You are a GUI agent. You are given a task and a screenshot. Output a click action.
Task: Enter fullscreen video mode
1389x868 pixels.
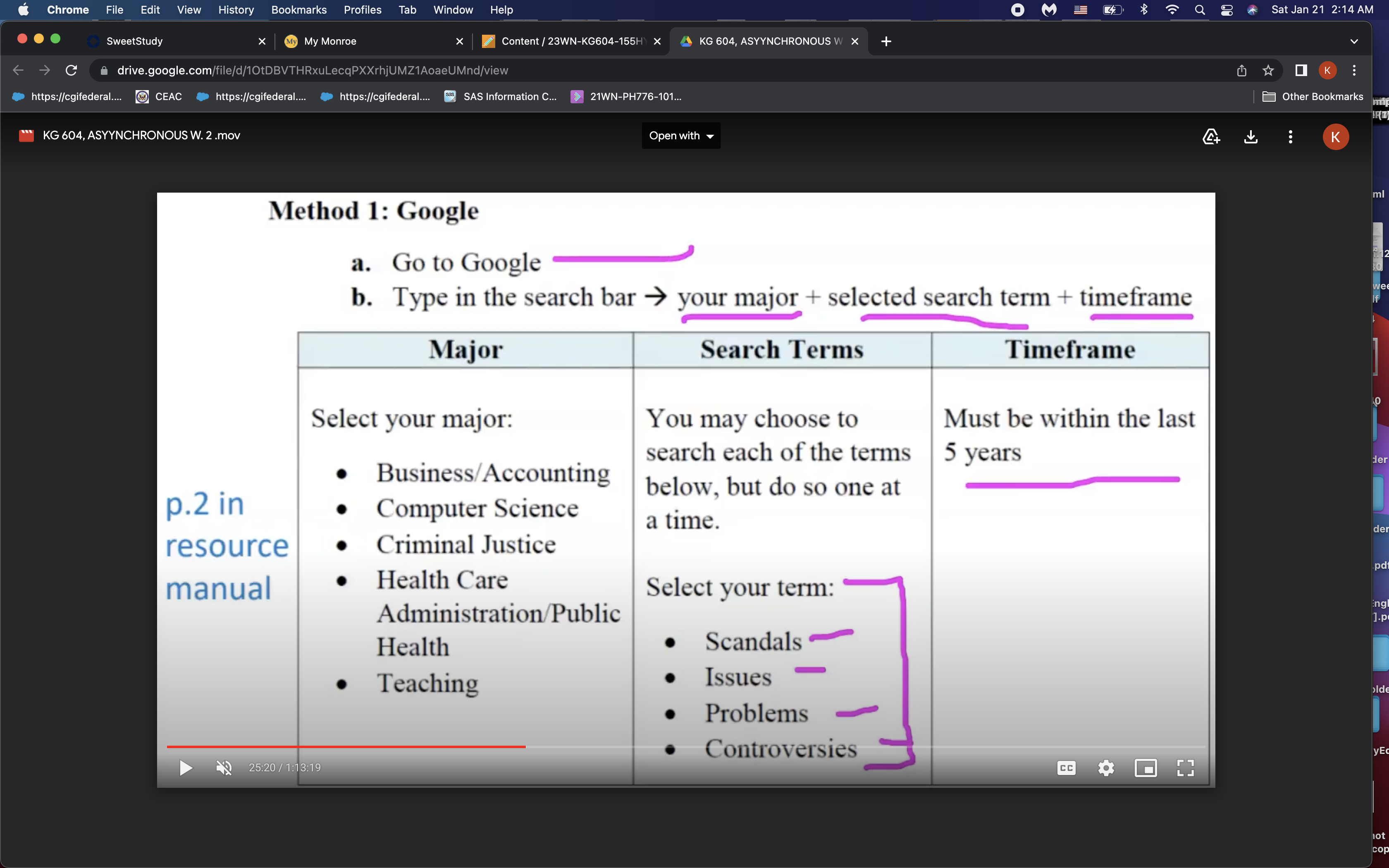(1185, 768)
